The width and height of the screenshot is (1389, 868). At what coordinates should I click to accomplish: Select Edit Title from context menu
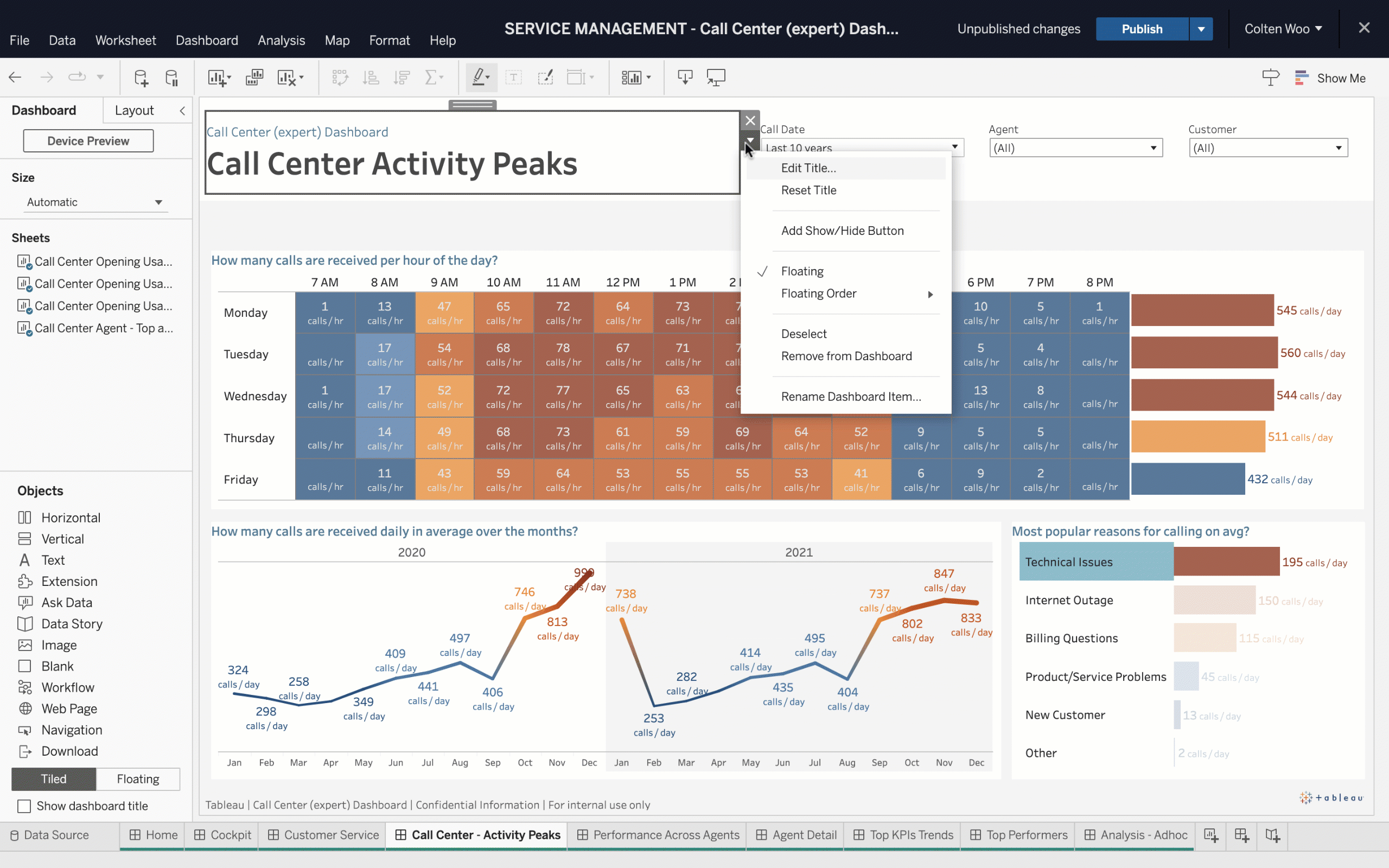808,167
